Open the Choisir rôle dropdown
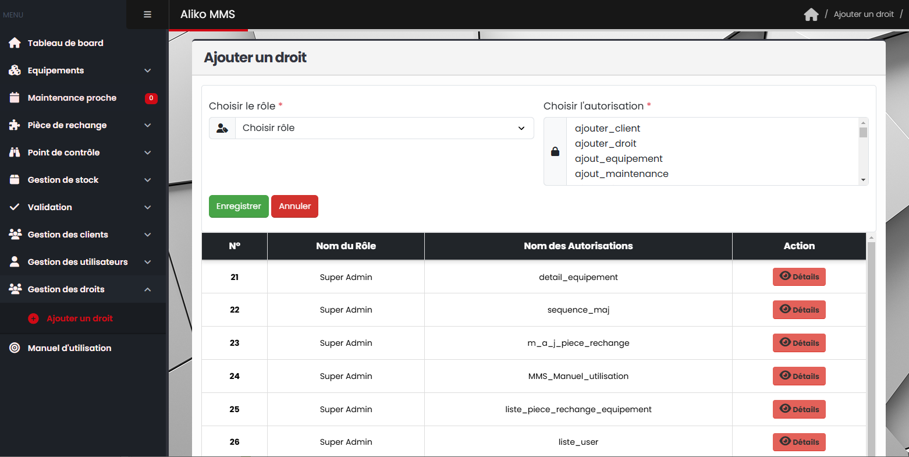The width and height of the screenshot is (909, 457). click(x=384, y=128)
